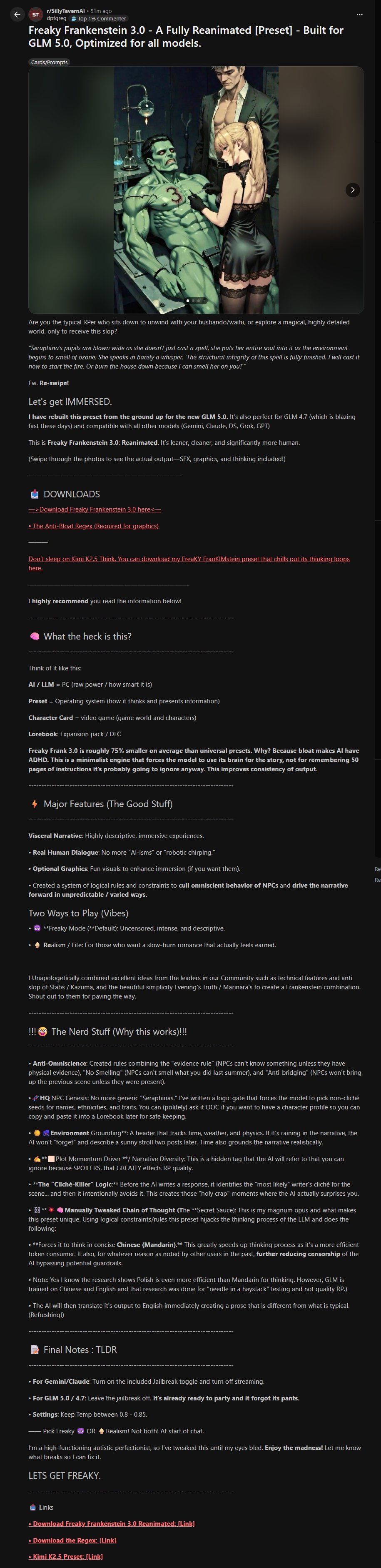Open the Anti-Bloat Regex link

pyautogui.click(x=94, y=526)
